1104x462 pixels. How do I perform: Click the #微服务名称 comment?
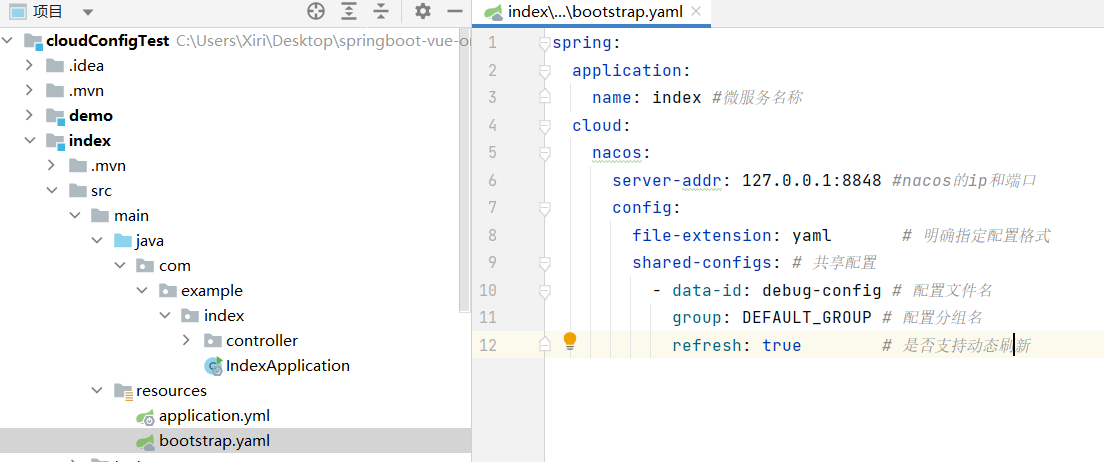758,98
